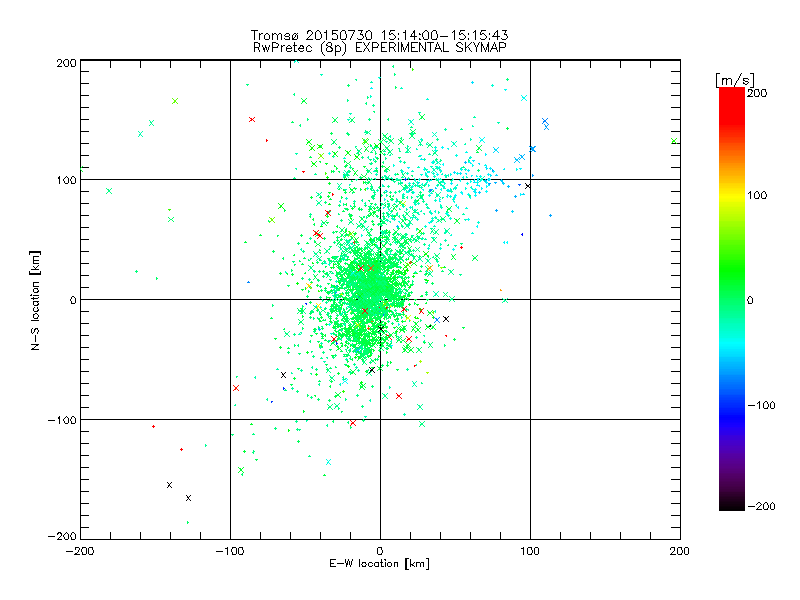Click the color bar label '-100'
This screenshot has width=800, height=600.
click(761, 405)
